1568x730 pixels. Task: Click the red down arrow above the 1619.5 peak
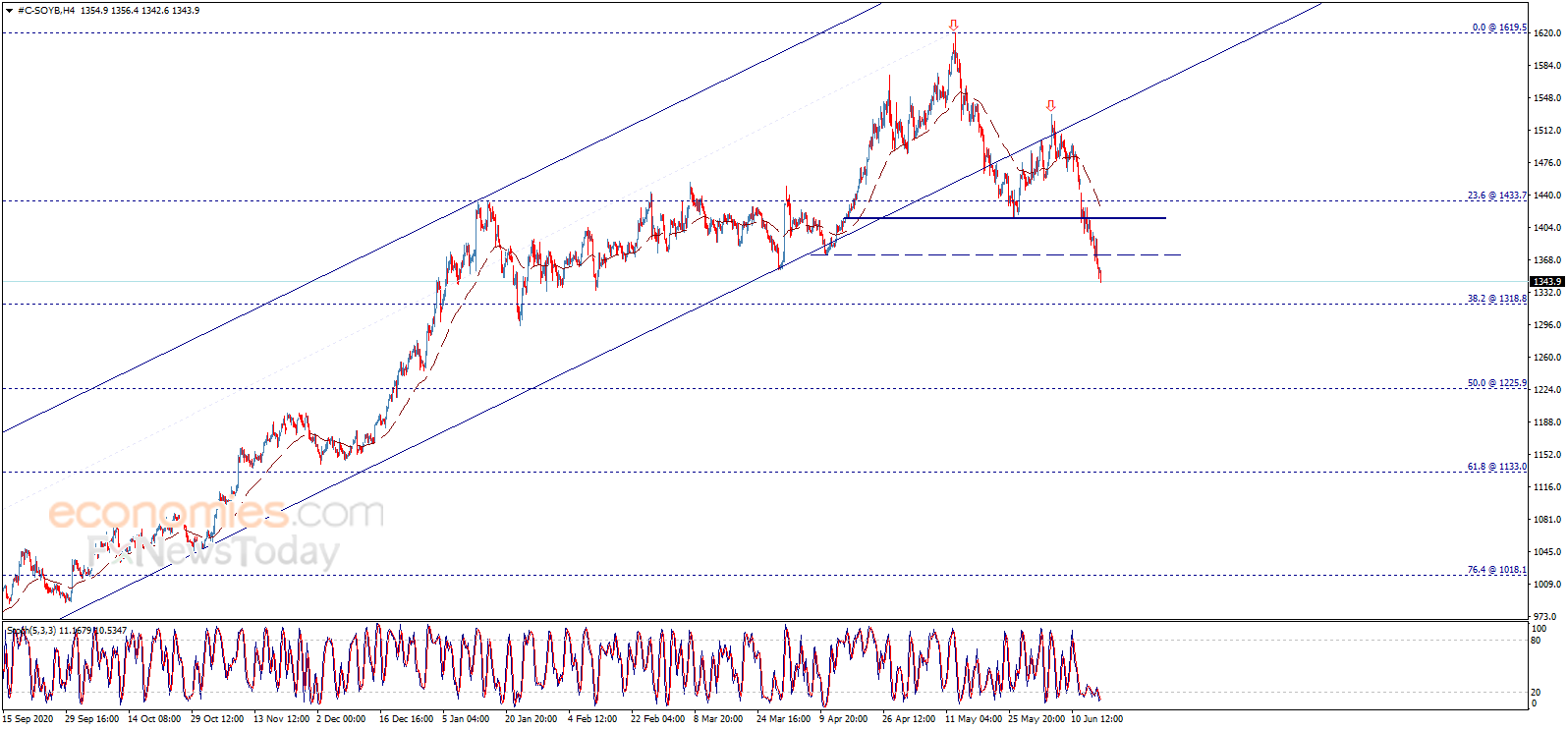coord(953,25)
